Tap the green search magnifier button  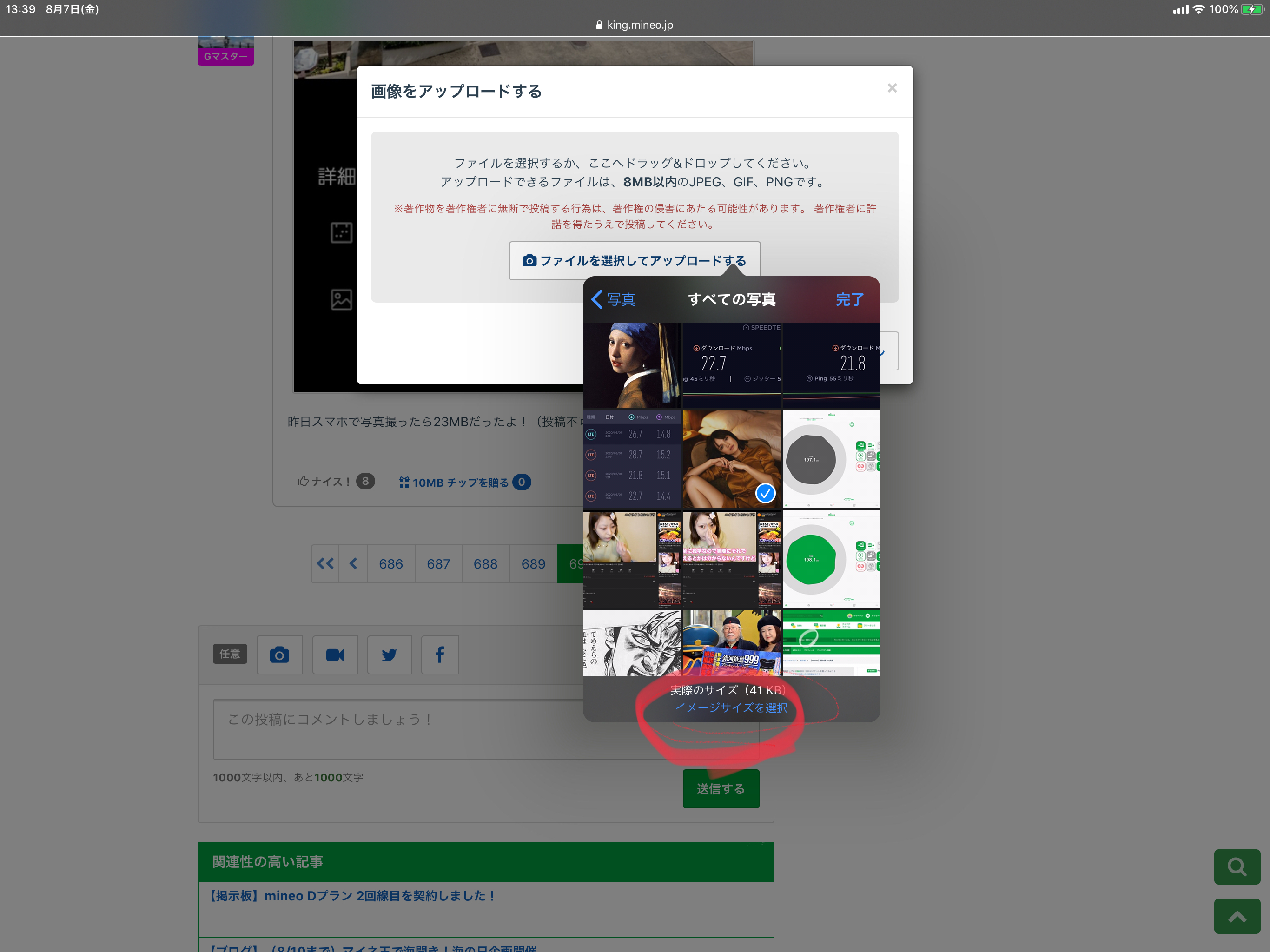point(1237,866)
